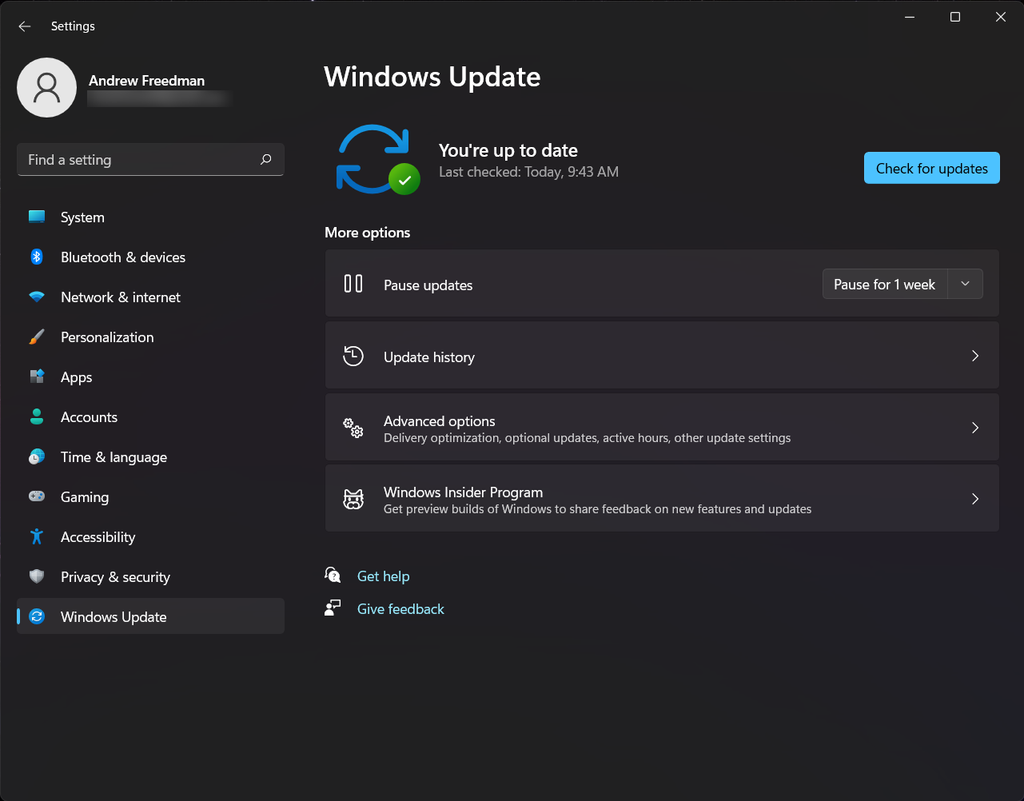Click the user profile avatar

pyautogui.click(x=46, y=87)
